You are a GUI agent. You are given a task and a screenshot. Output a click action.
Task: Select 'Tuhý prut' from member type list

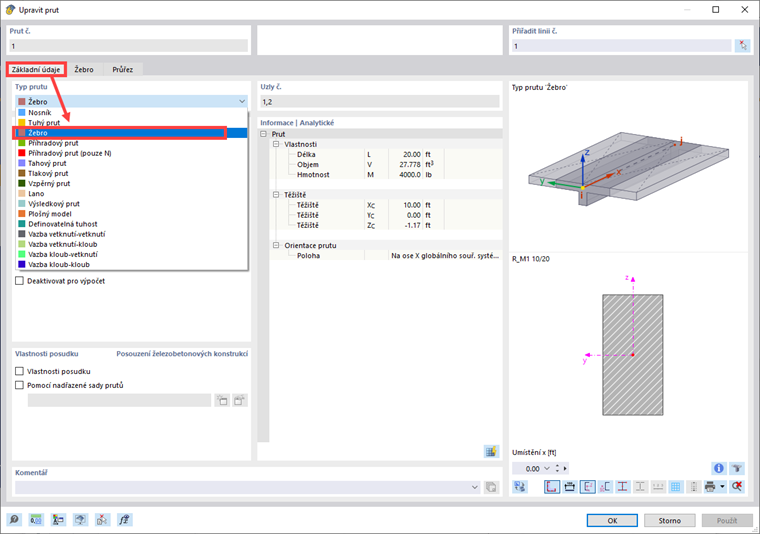pos(131,123)
